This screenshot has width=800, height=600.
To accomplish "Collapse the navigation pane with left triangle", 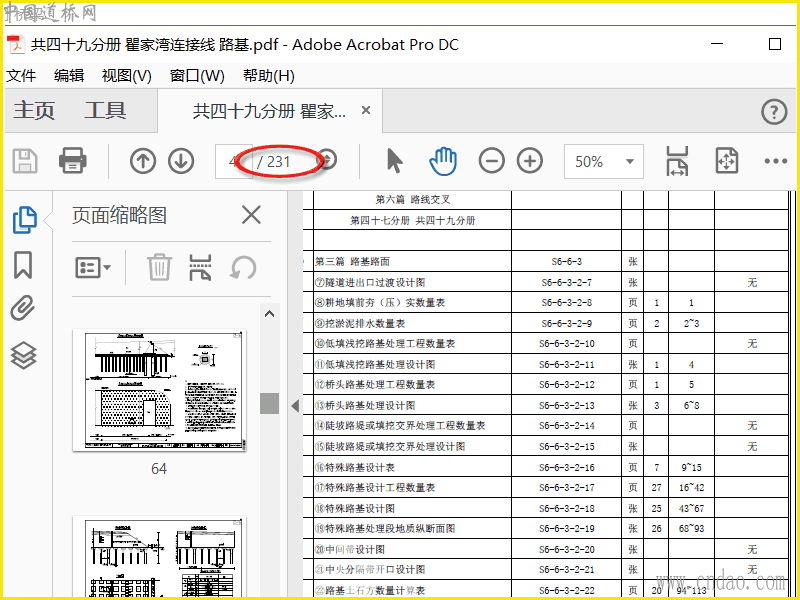I will tap(295, 406).
